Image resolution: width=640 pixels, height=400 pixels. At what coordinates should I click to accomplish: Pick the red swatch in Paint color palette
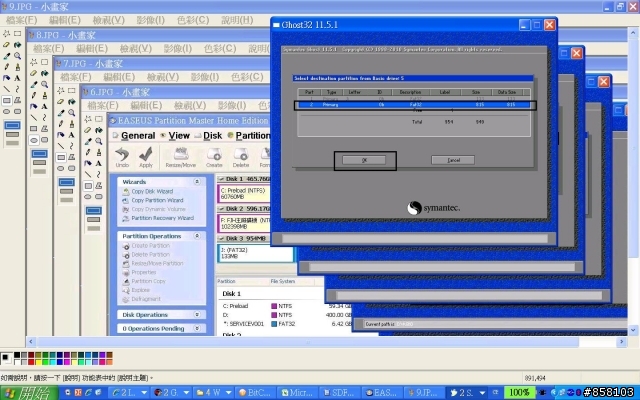click(31, 362)
